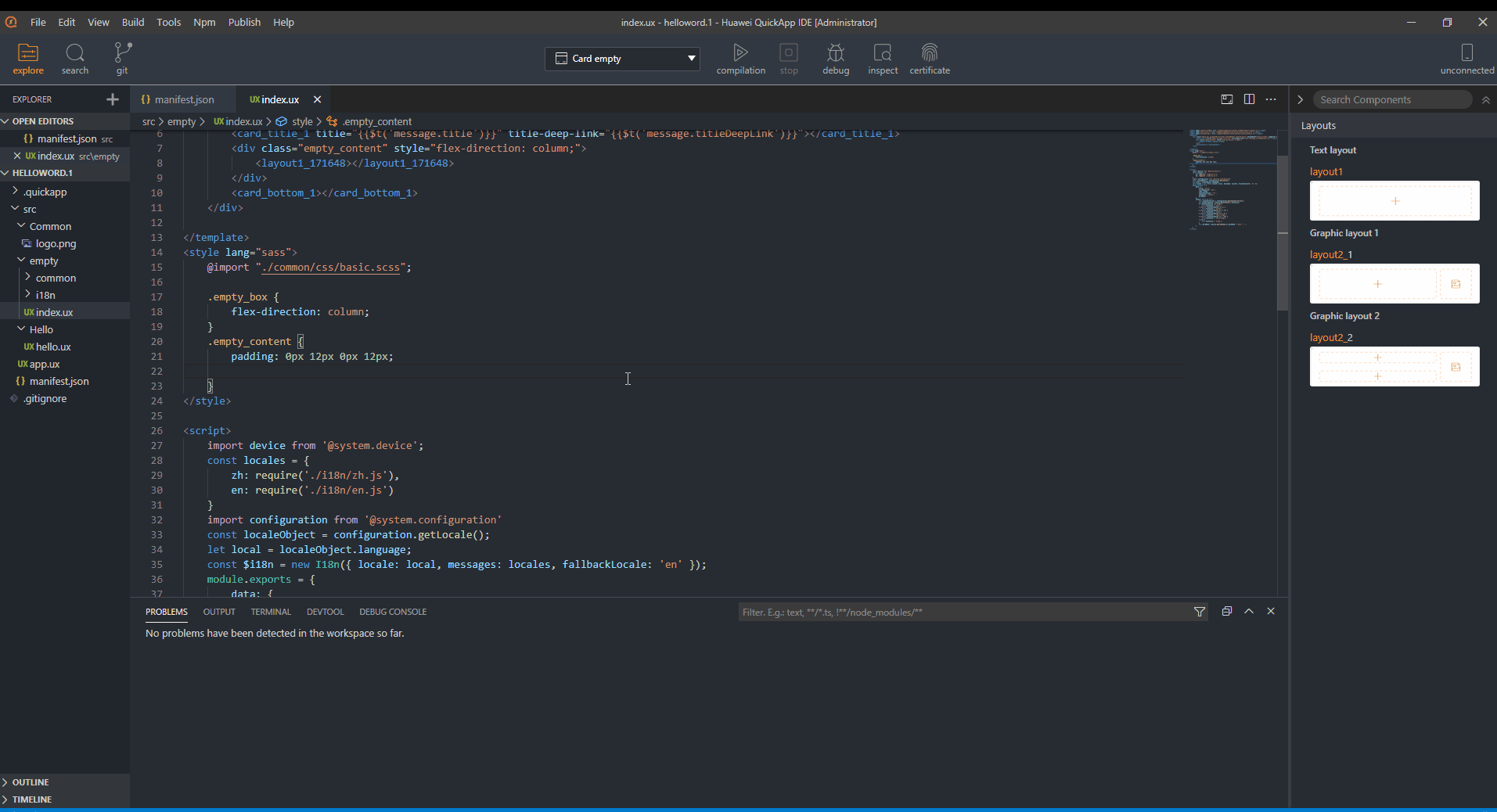Screen dimensions: 1497x812
Task: Open the inspect tool
Action: [883, 59]
